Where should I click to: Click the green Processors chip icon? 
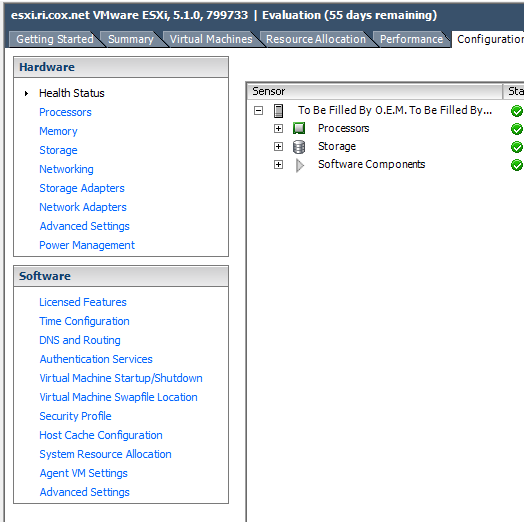299,128
